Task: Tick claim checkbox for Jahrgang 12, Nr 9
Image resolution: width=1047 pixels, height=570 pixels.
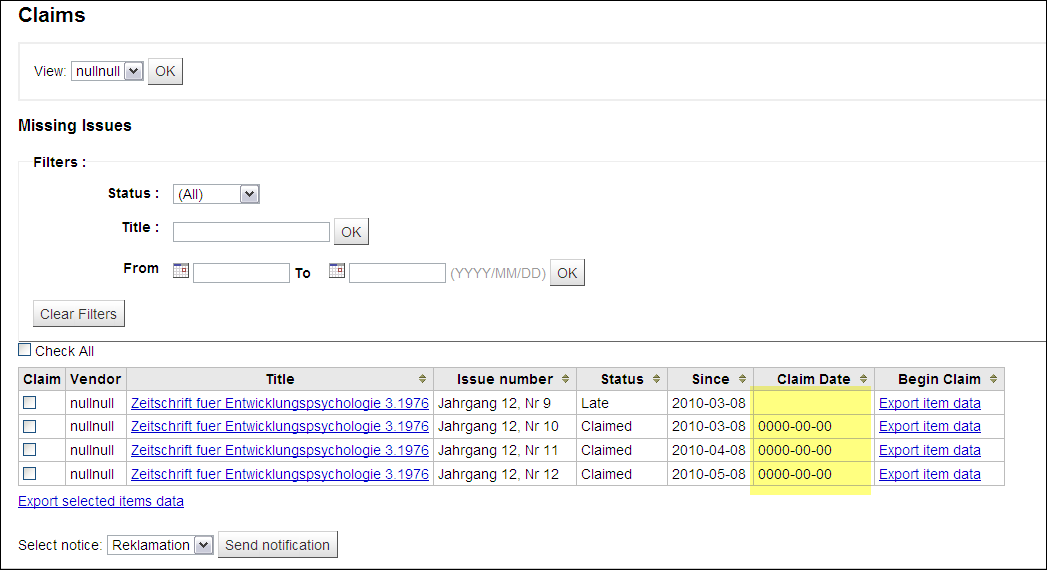Action: [x=30, y=402]
